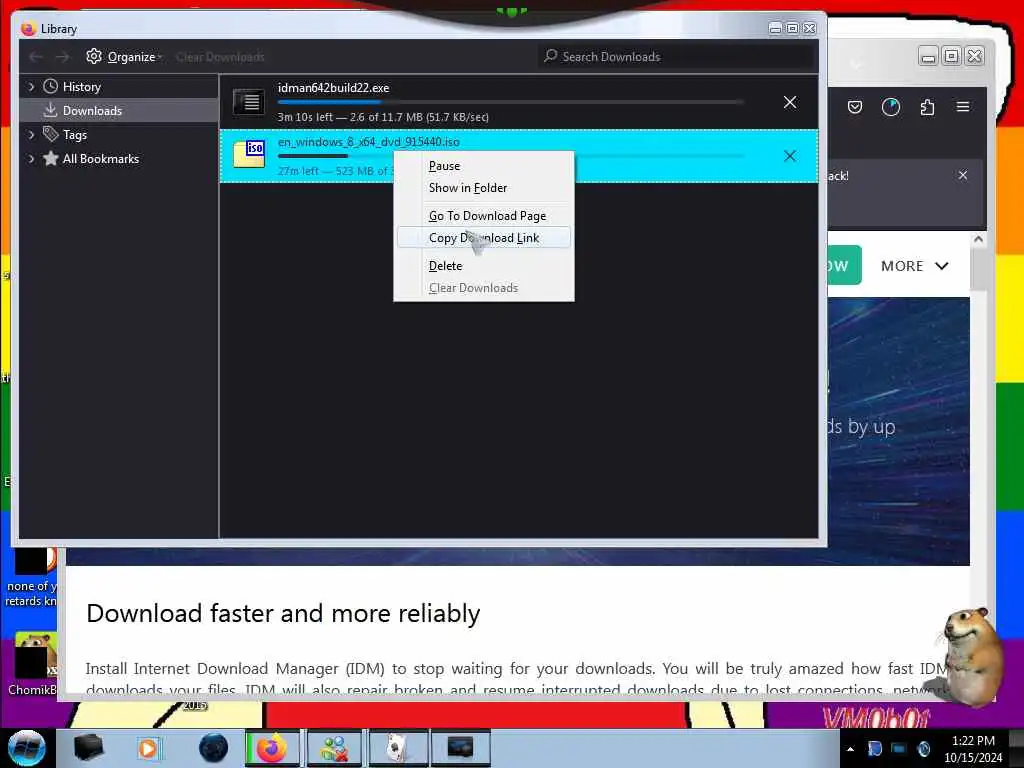Click the Library forward arrow

coord(62,57)
